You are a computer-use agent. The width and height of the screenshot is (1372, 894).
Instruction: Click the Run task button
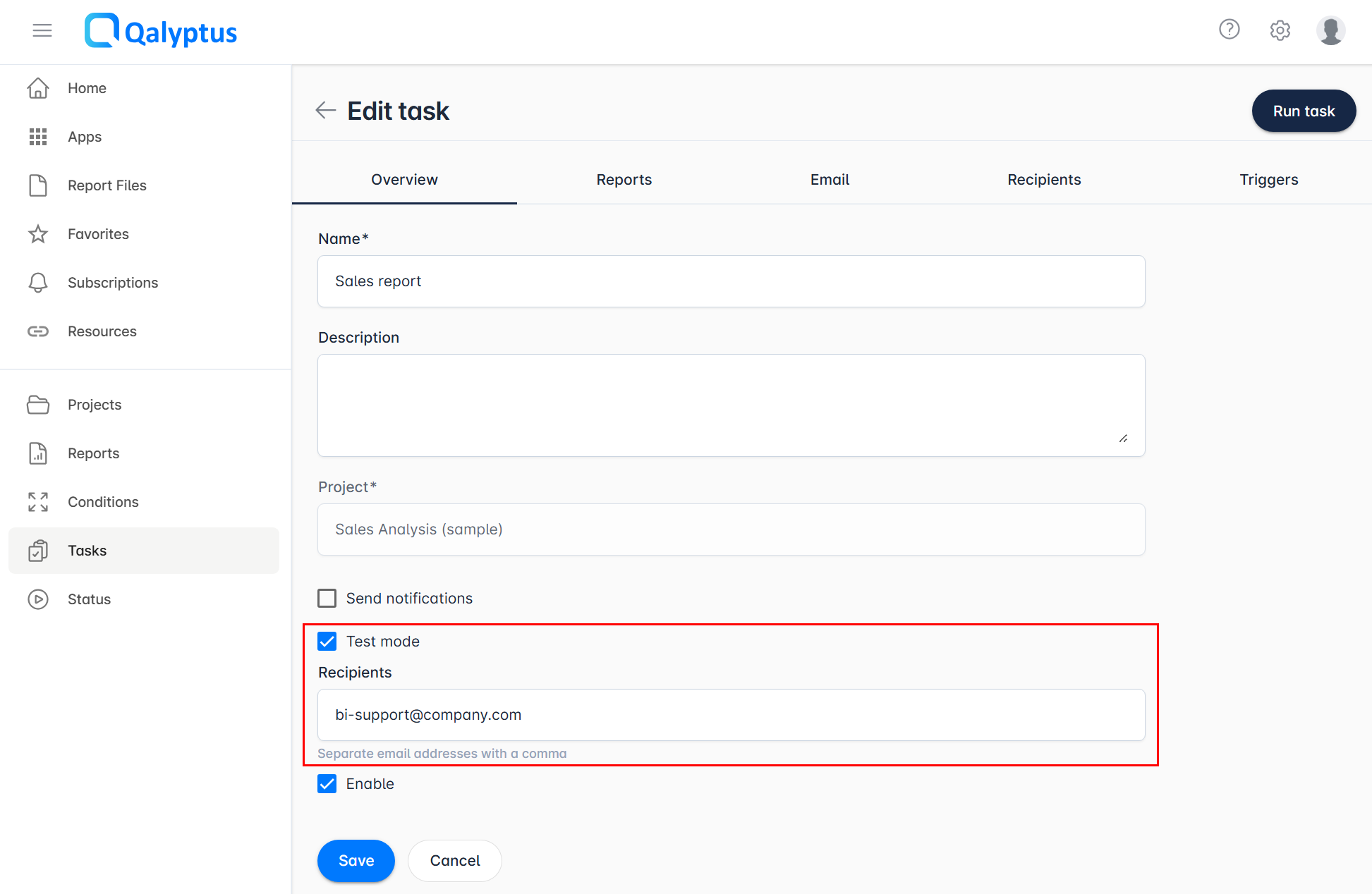1303,111
